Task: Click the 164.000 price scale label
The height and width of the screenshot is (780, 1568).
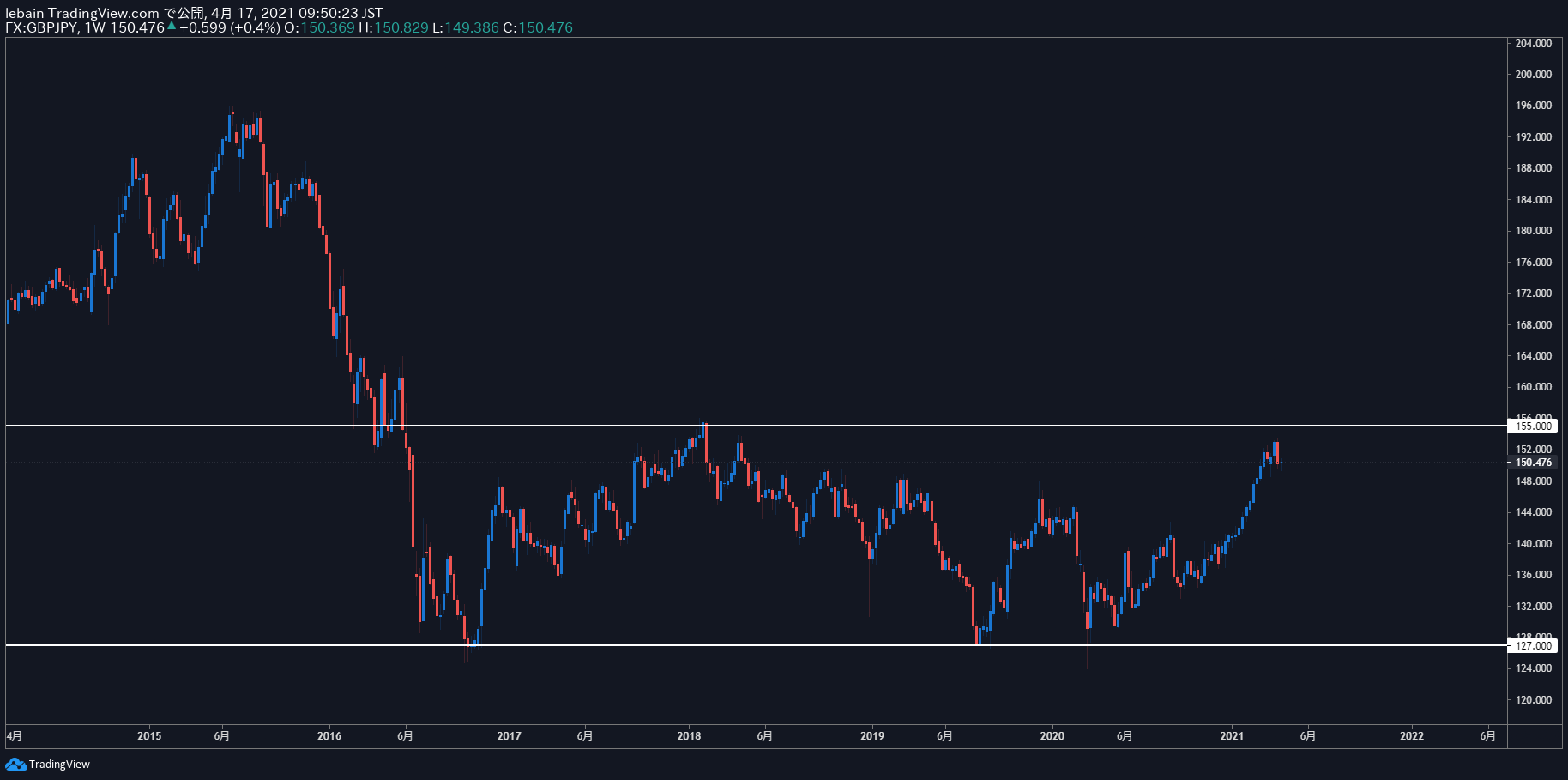Action: pyautogui.click(x=1534, y=356)
